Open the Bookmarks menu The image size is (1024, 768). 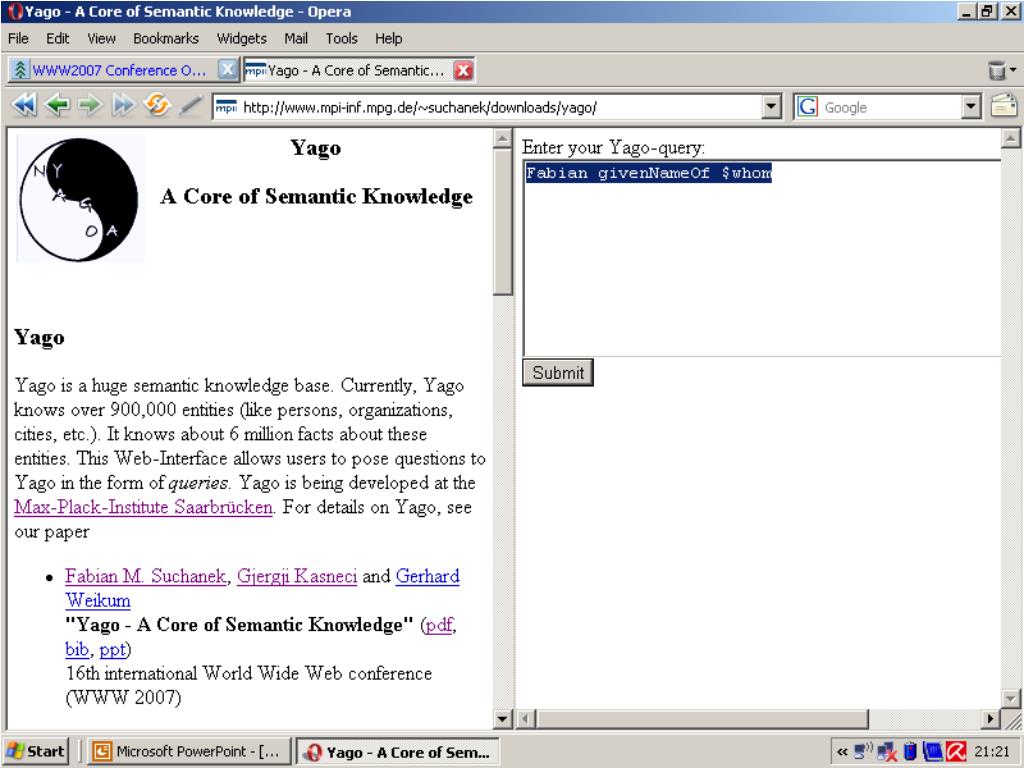point(166,39)
